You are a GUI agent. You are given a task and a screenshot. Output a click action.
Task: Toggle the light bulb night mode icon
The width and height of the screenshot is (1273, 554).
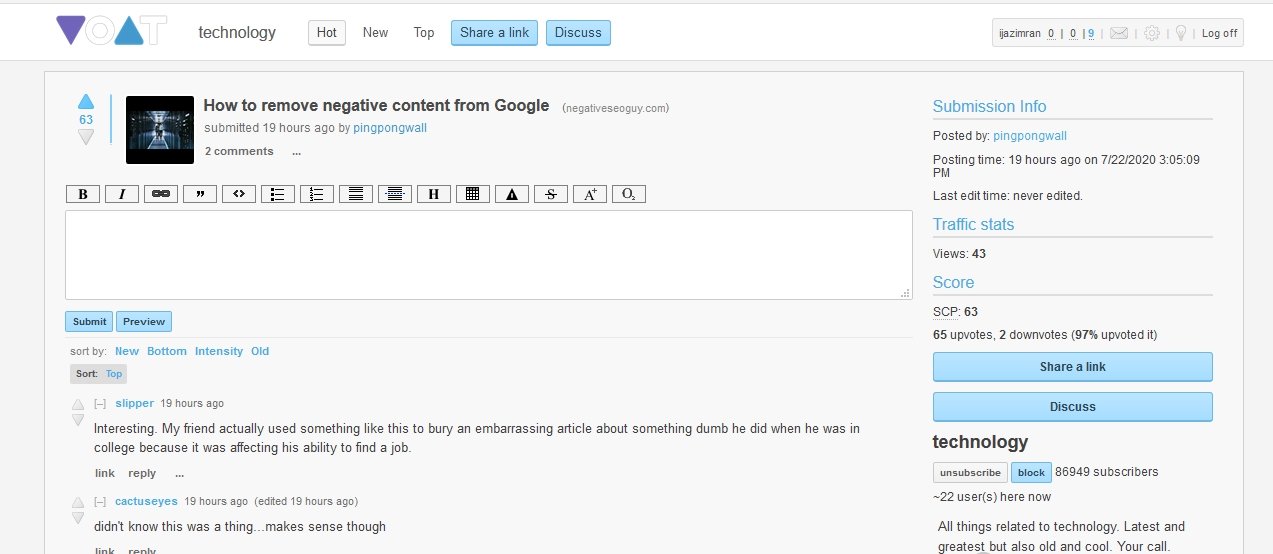(1180, 33)
